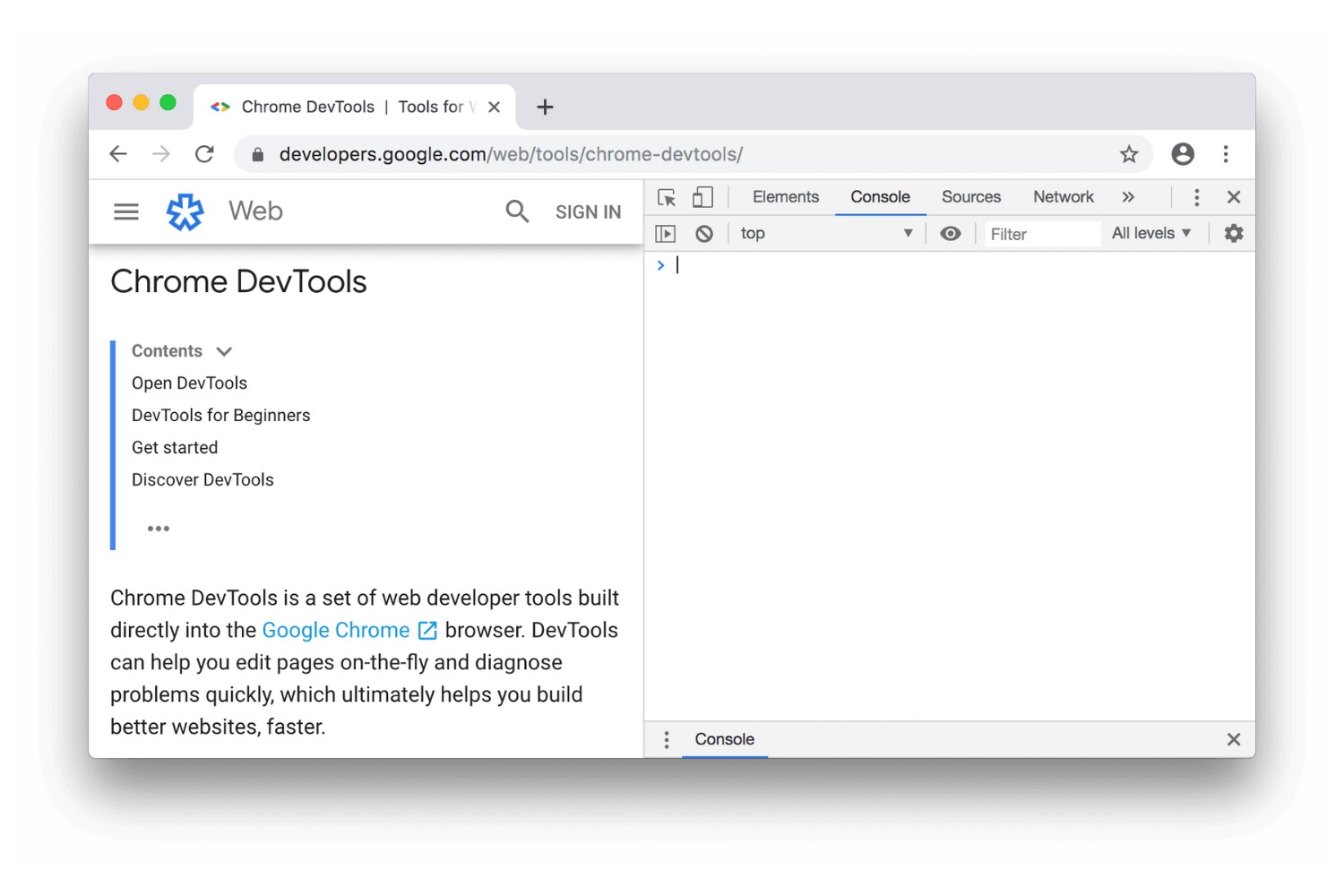Click the SIGN IN button
This screenshot has height=896, width=1344.
tap(588, 212)
